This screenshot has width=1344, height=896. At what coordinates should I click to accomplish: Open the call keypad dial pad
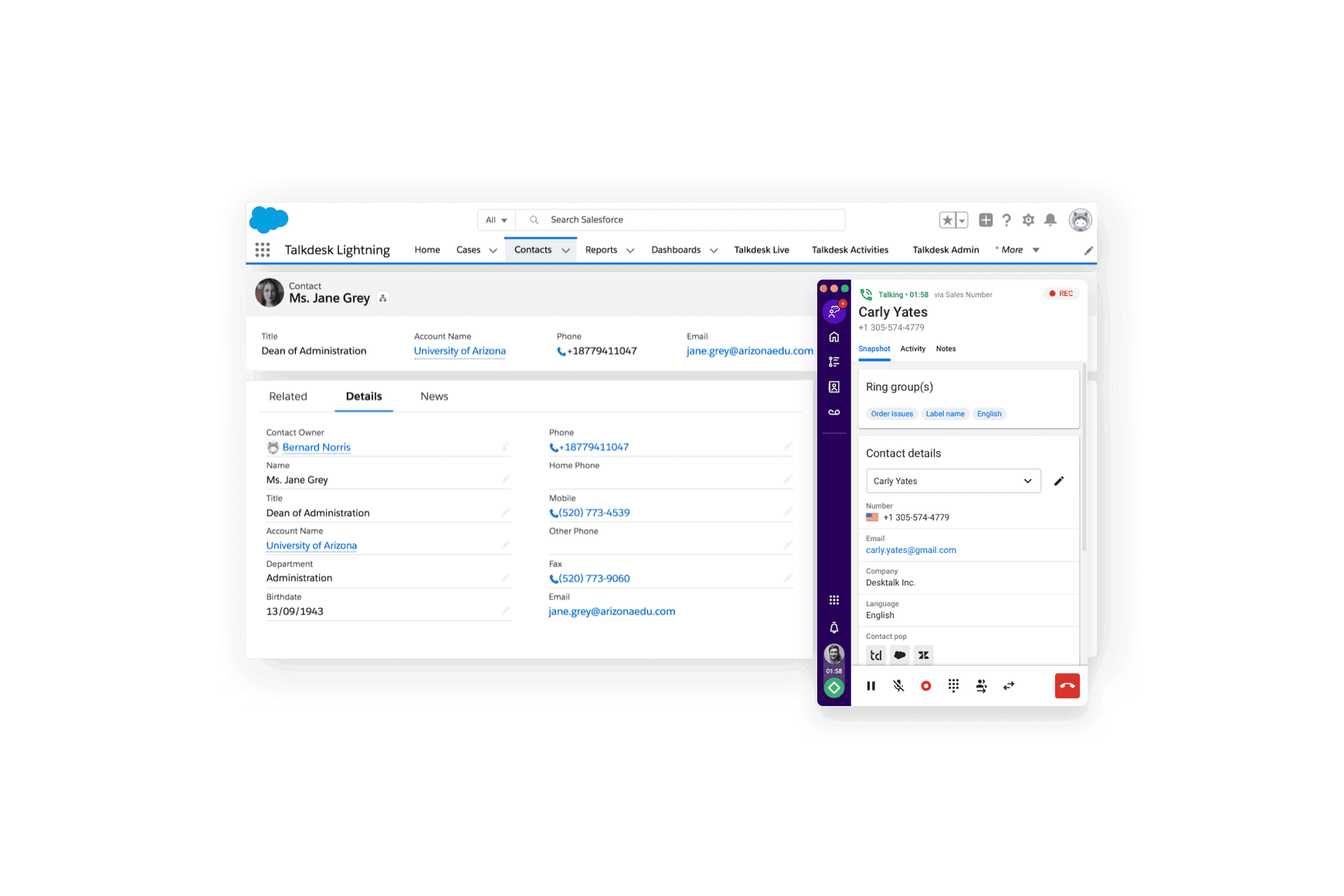(954, 686)
